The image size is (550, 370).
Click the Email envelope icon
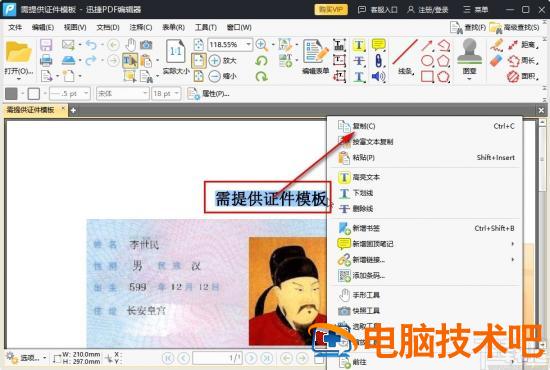(x=68, y=45)
